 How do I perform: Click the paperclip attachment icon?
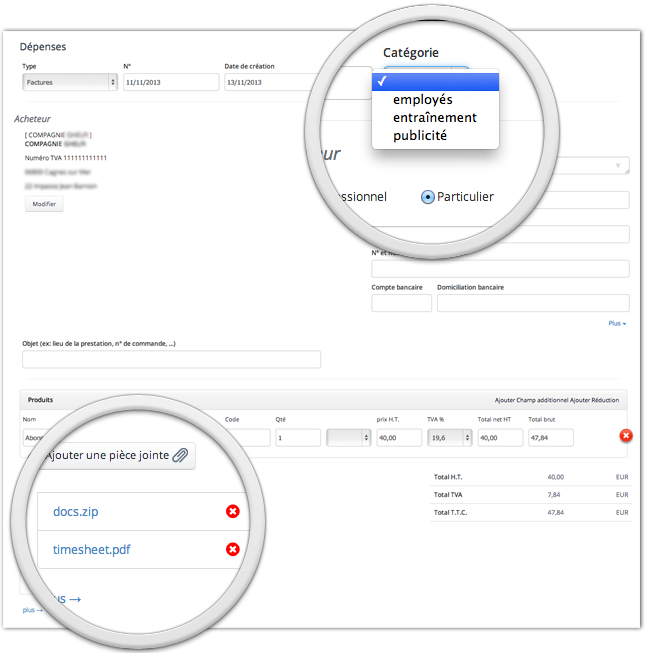click(180, 455)
